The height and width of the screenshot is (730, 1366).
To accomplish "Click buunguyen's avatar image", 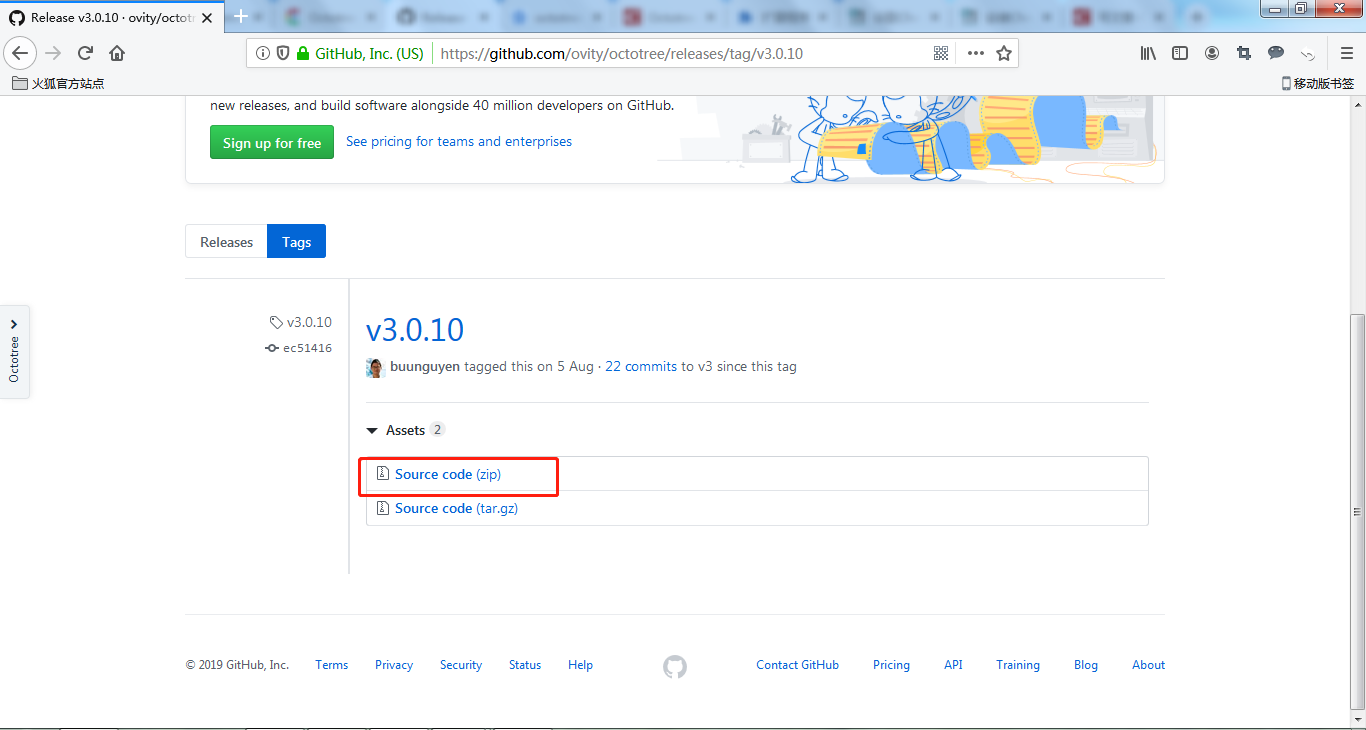I will click(375, 367).
